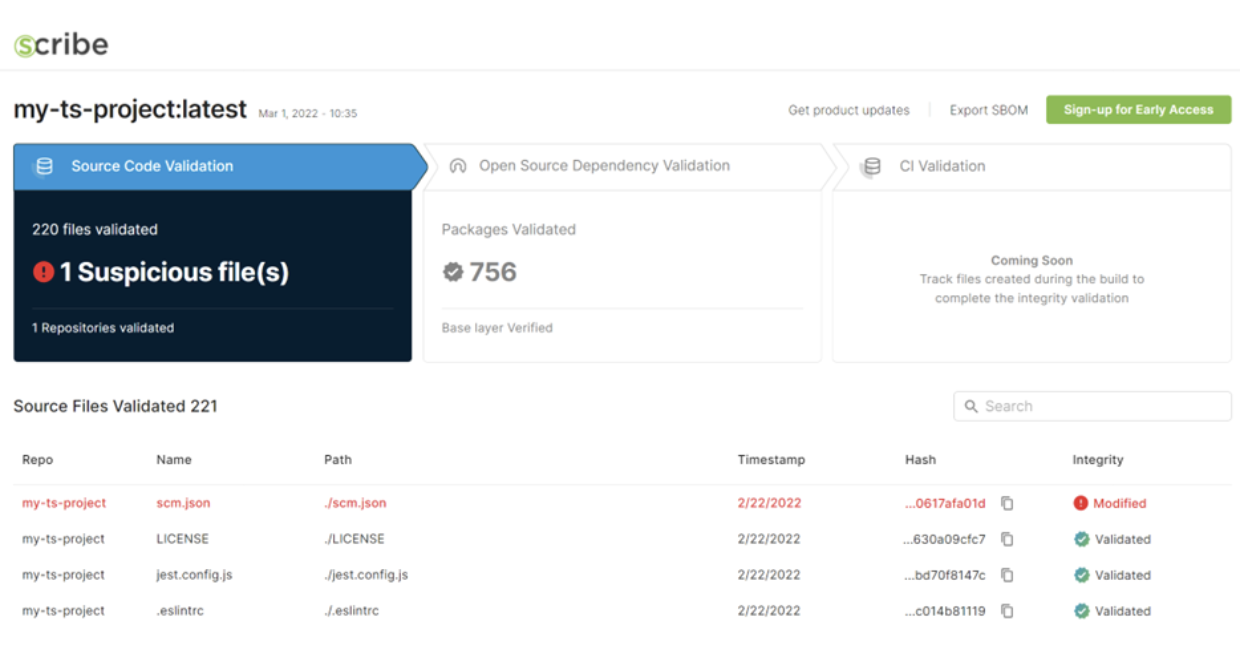Click the red Suspicious file alert icon
1246x652 pixels.
point(43,272)
